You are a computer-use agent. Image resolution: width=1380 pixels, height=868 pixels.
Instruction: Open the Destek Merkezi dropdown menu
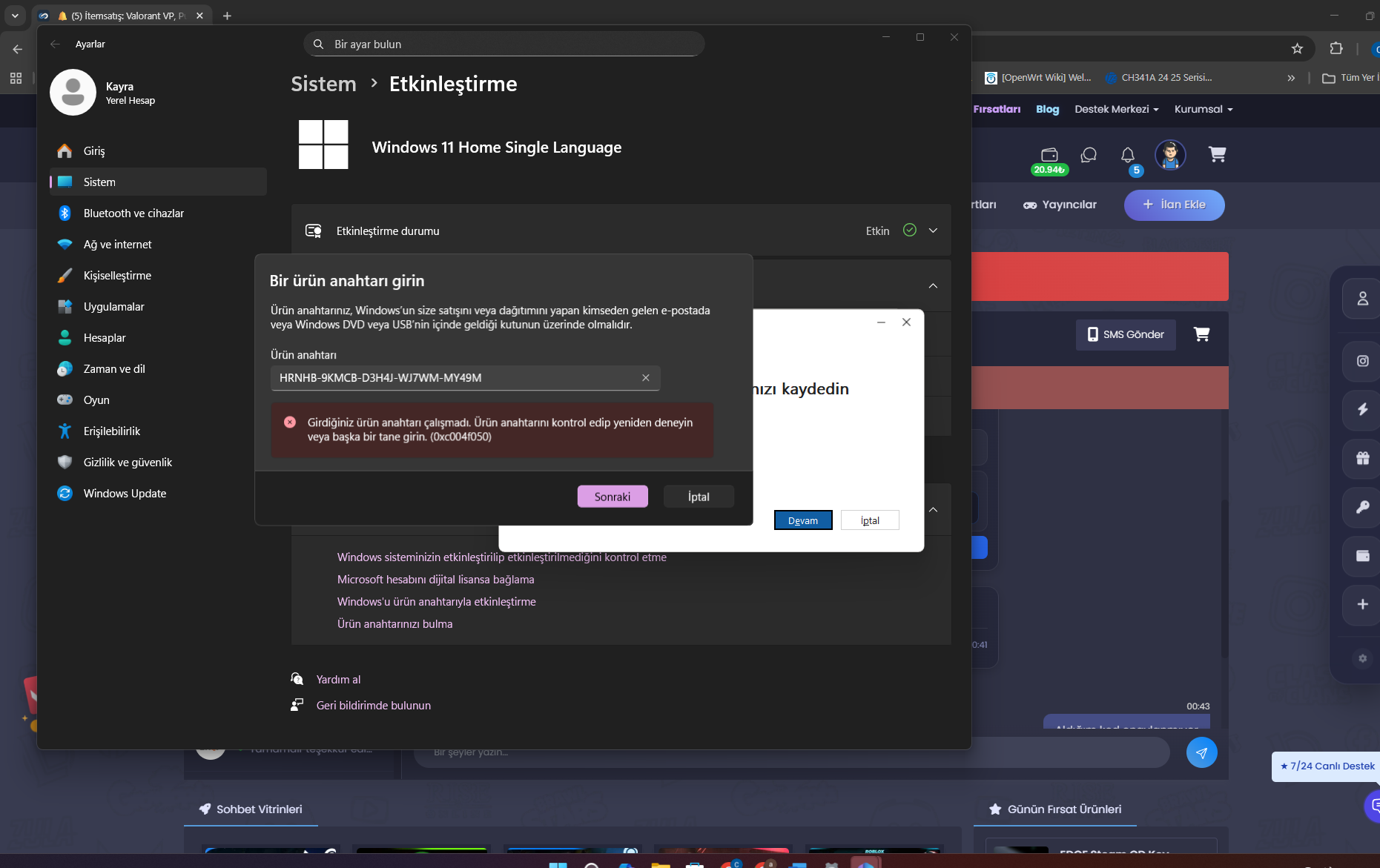[1116, 109]
